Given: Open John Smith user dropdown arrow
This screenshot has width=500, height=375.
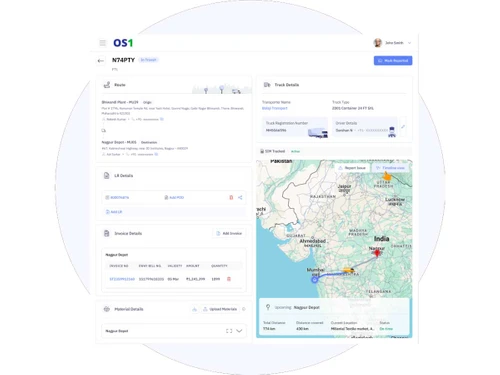Looking at the screenshot, I should click(410, 43).
